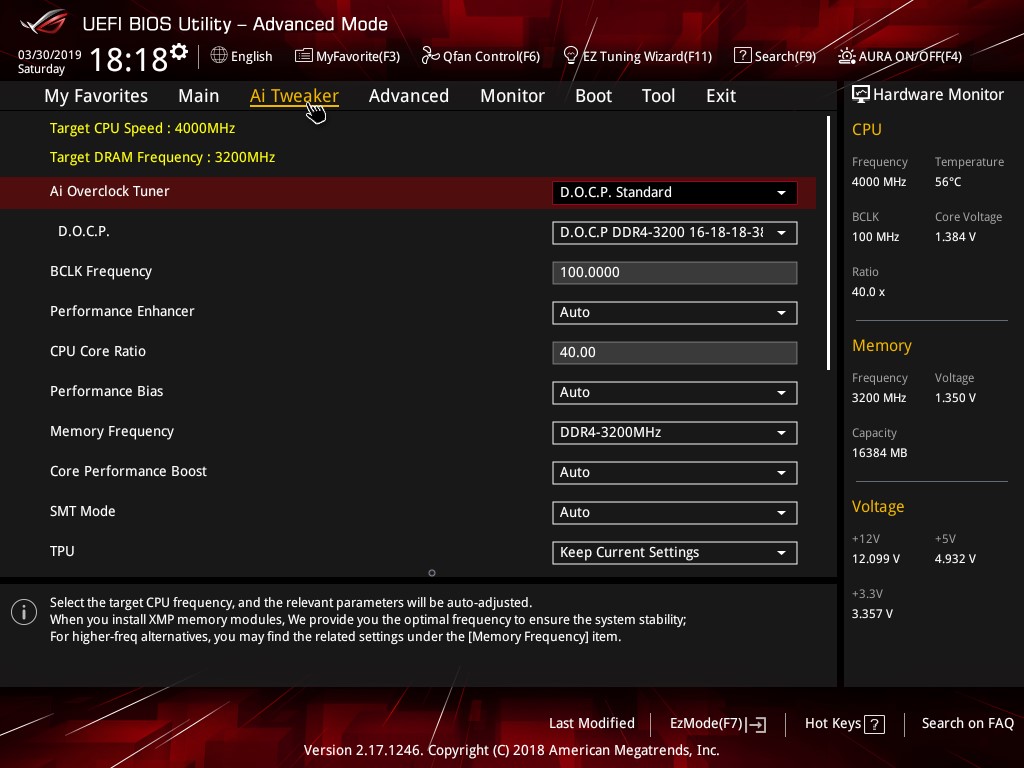Toggle AURA ON/OFF(F4) lighting icon
The width and height of the screenshot is (1024, 768).
click(846, 56)
